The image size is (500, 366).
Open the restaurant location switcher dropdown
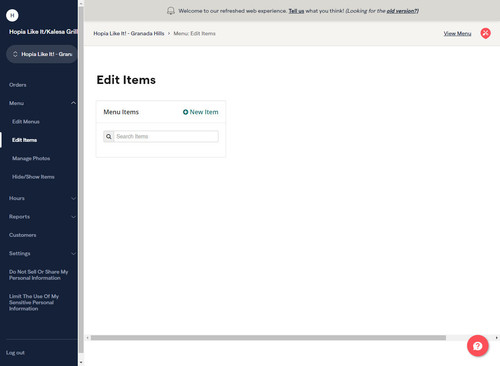tap(42, 54)
